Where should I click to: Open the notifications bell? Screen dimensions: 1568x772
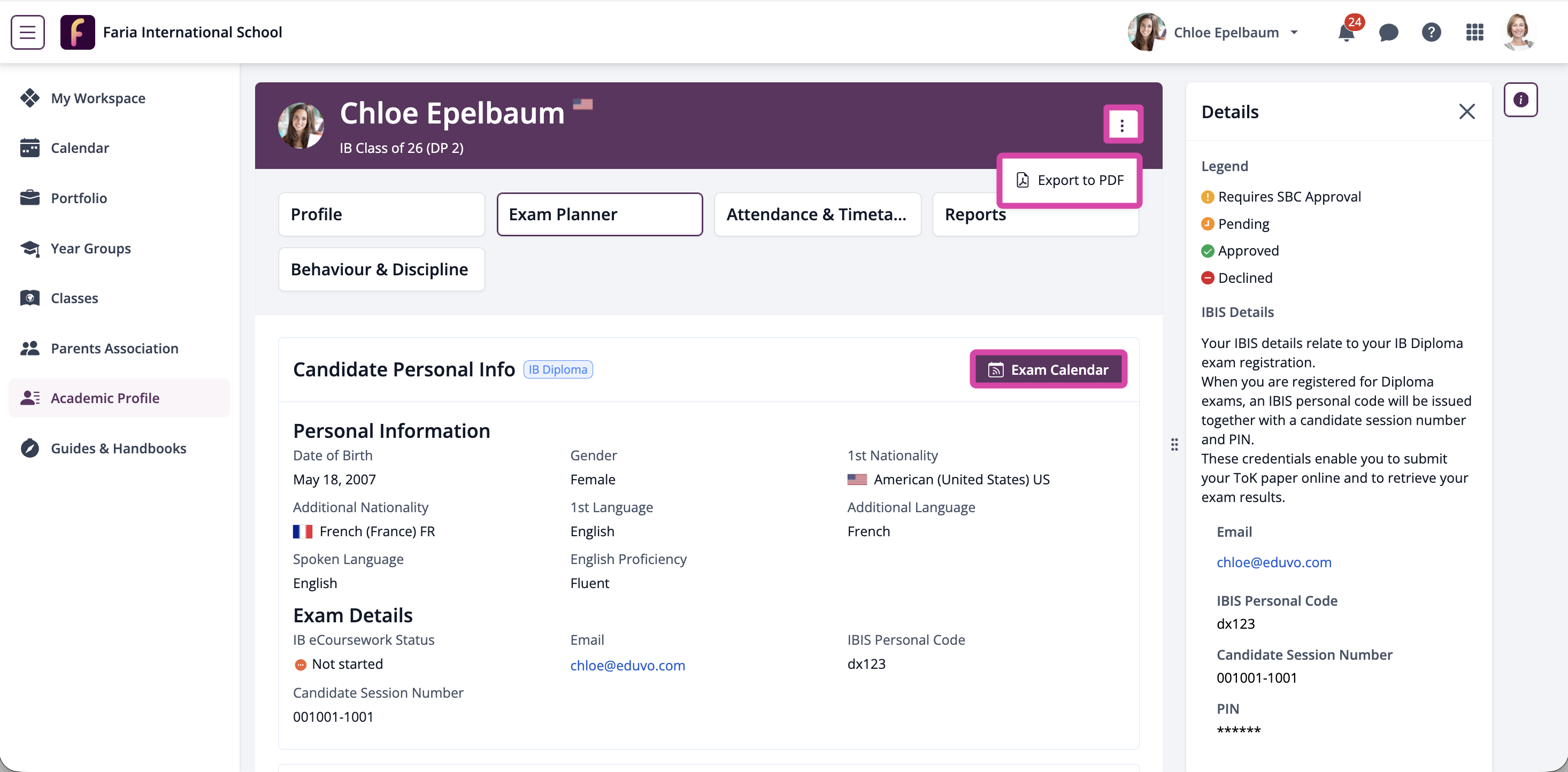point(1347,32)
